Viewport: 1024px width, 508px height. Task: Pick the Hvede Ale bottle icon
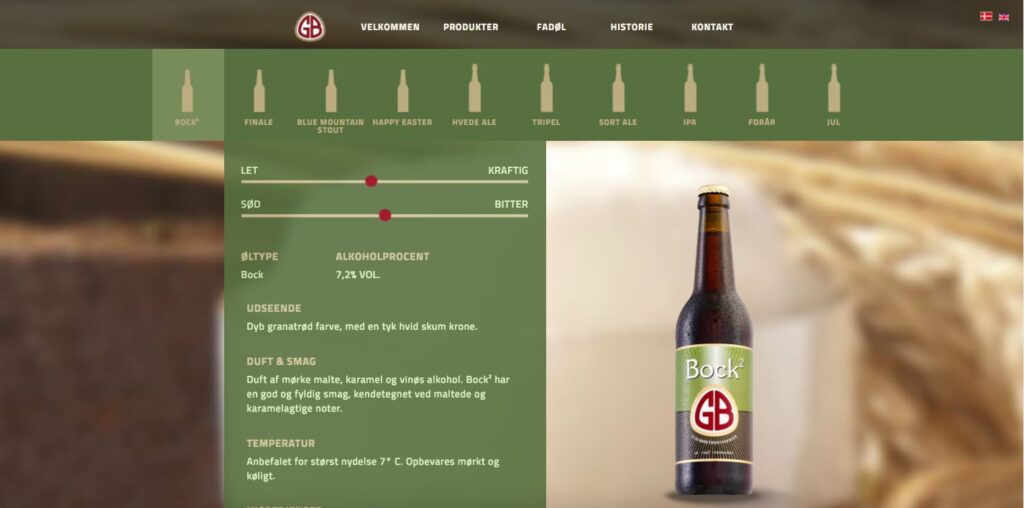click(x=475, y=88)
